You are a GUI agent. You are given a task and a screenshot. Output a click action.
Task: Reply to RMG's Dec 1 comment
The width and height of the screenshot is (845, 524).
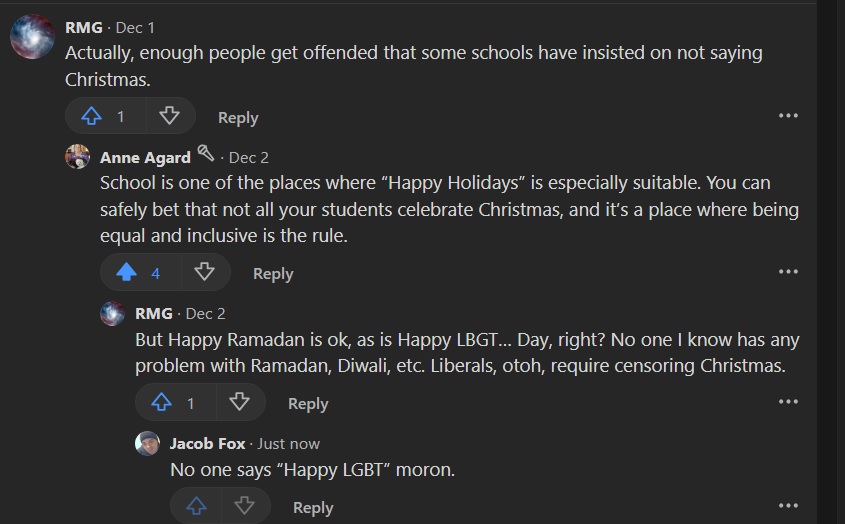(x=238, y=118)
